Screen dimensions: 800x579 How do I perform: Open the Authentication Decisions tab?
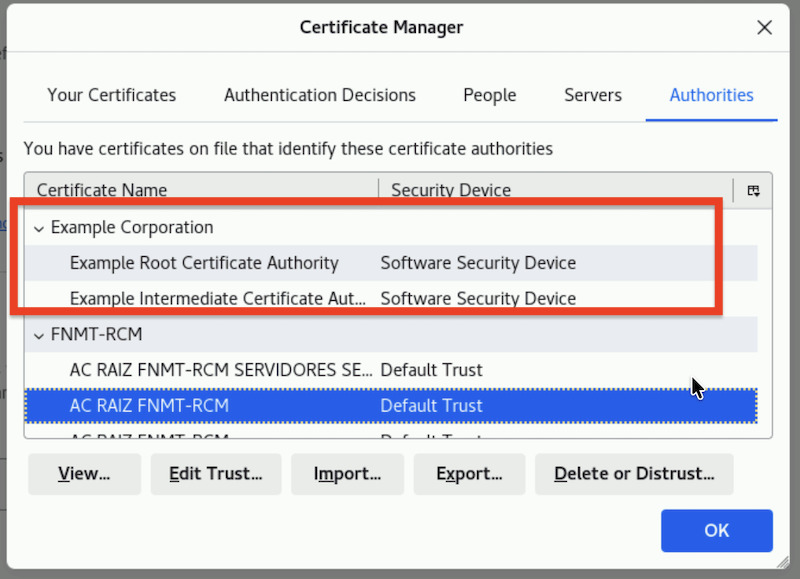click(x=319, y=96)
